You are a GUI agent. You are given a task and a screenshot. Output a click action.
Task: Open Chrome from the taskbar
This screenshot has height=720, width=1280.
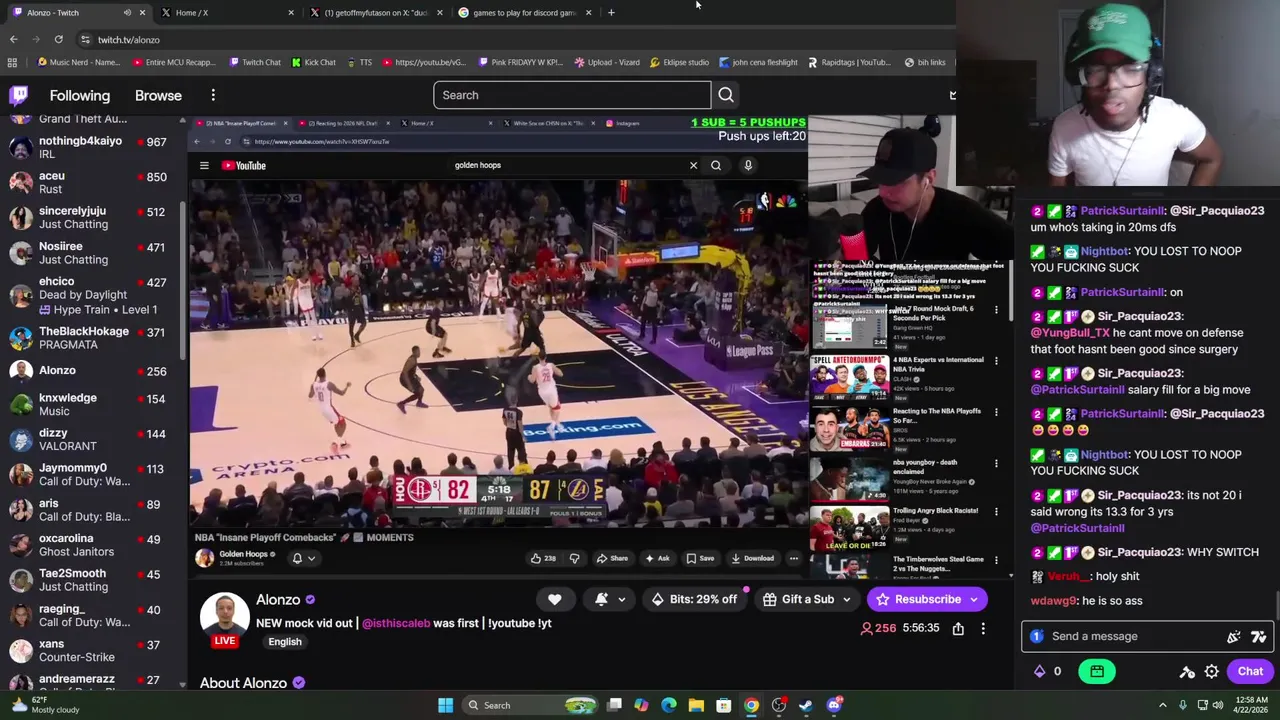751,705
